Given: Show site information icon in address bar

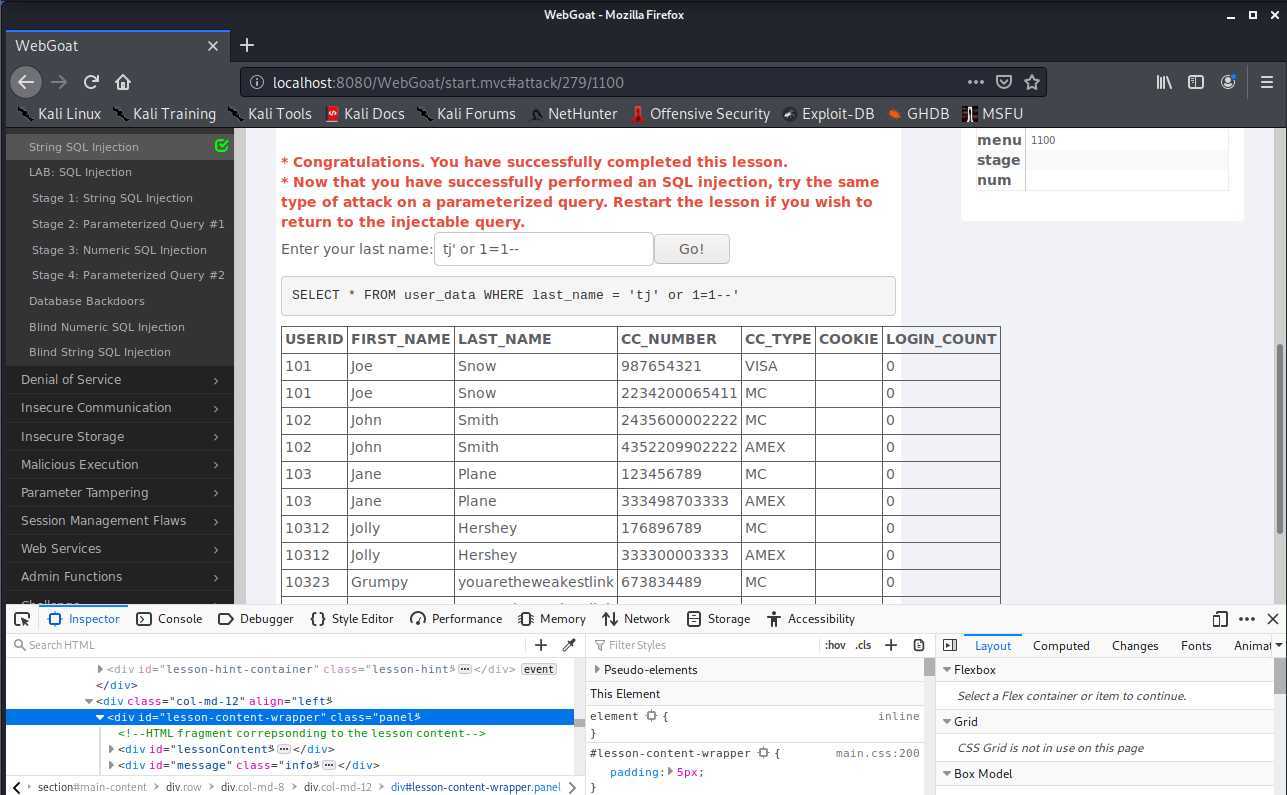Looking at the screenshot, I should point(256,82).
